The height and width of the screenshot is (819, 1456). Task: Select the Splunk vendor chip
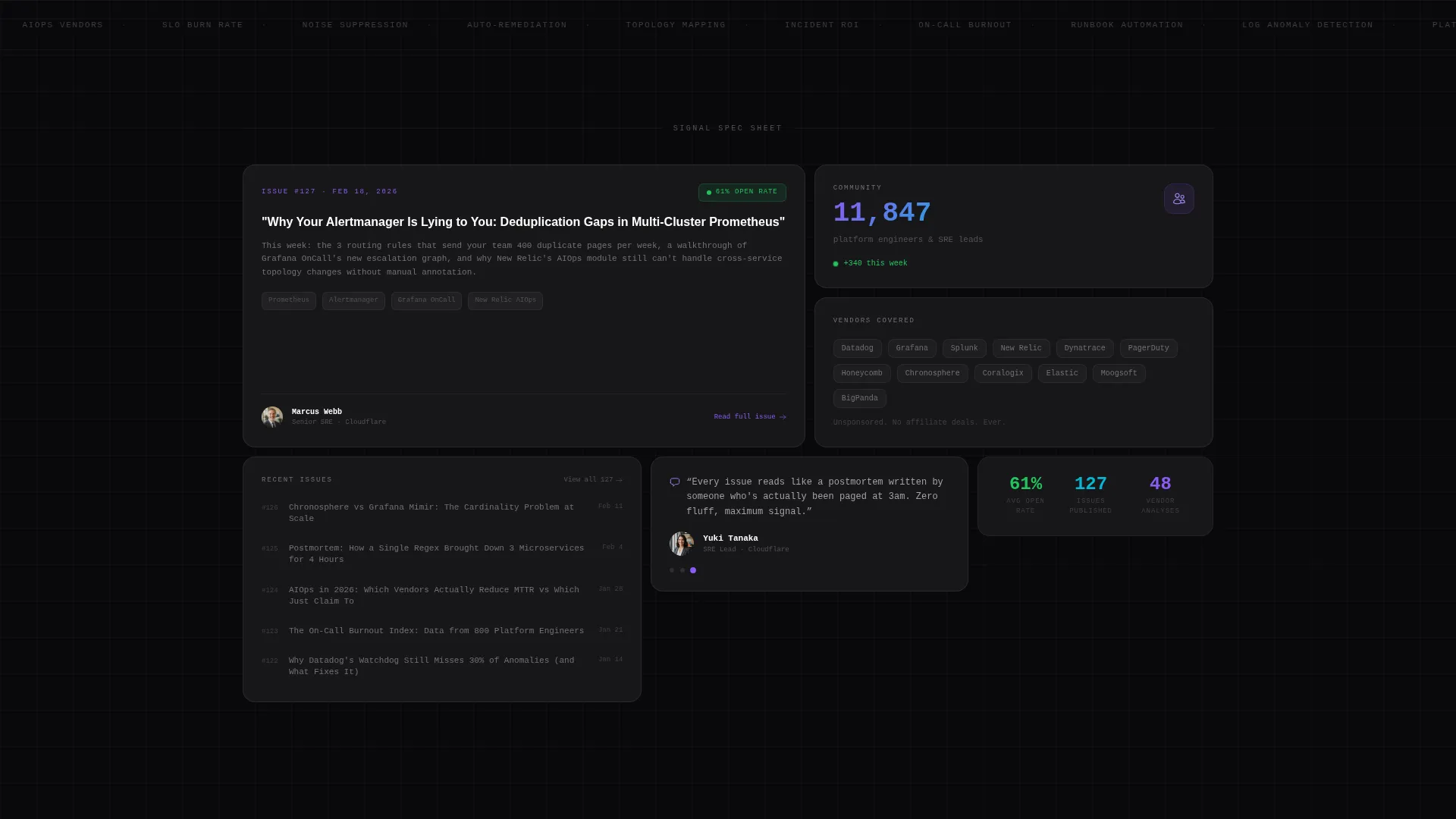965,349
